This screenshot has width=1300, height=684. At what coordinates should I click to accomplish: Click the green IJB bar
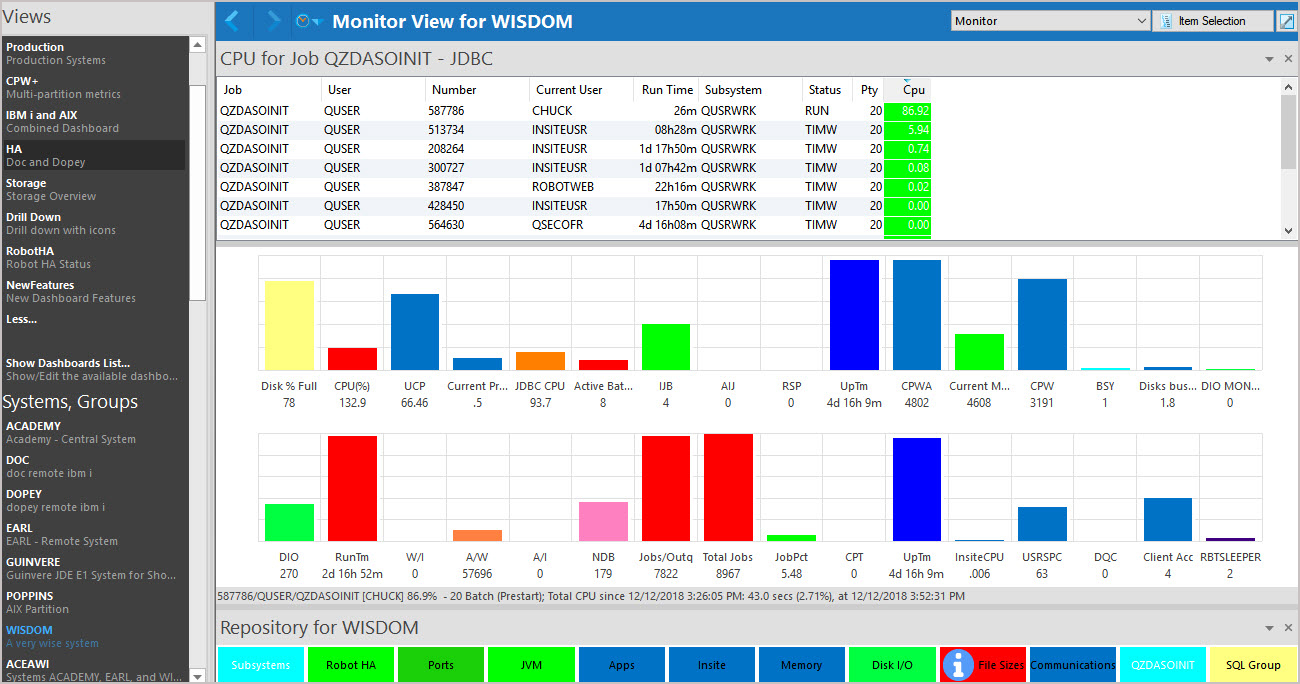point(666,347)
